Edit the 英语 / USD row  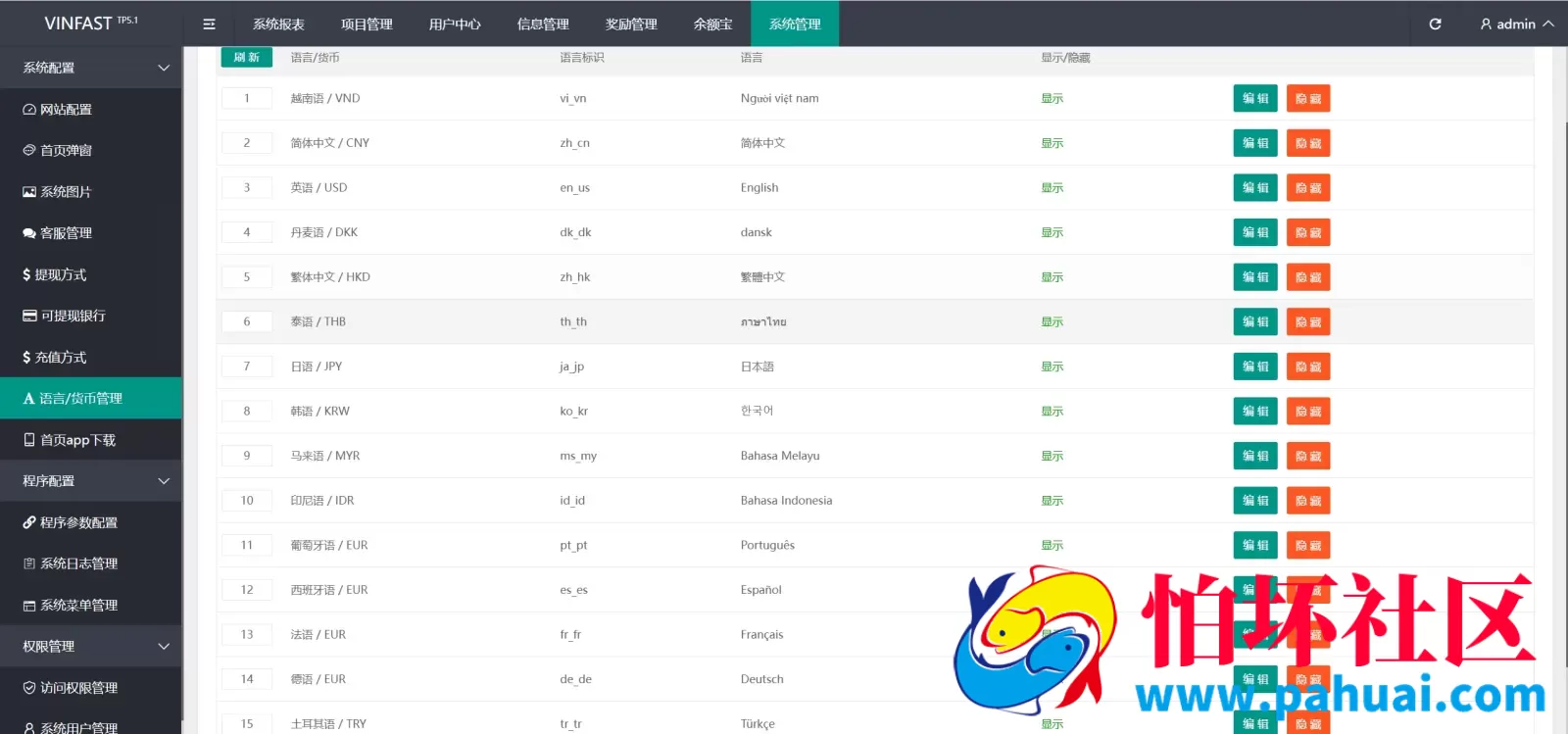1255,187
